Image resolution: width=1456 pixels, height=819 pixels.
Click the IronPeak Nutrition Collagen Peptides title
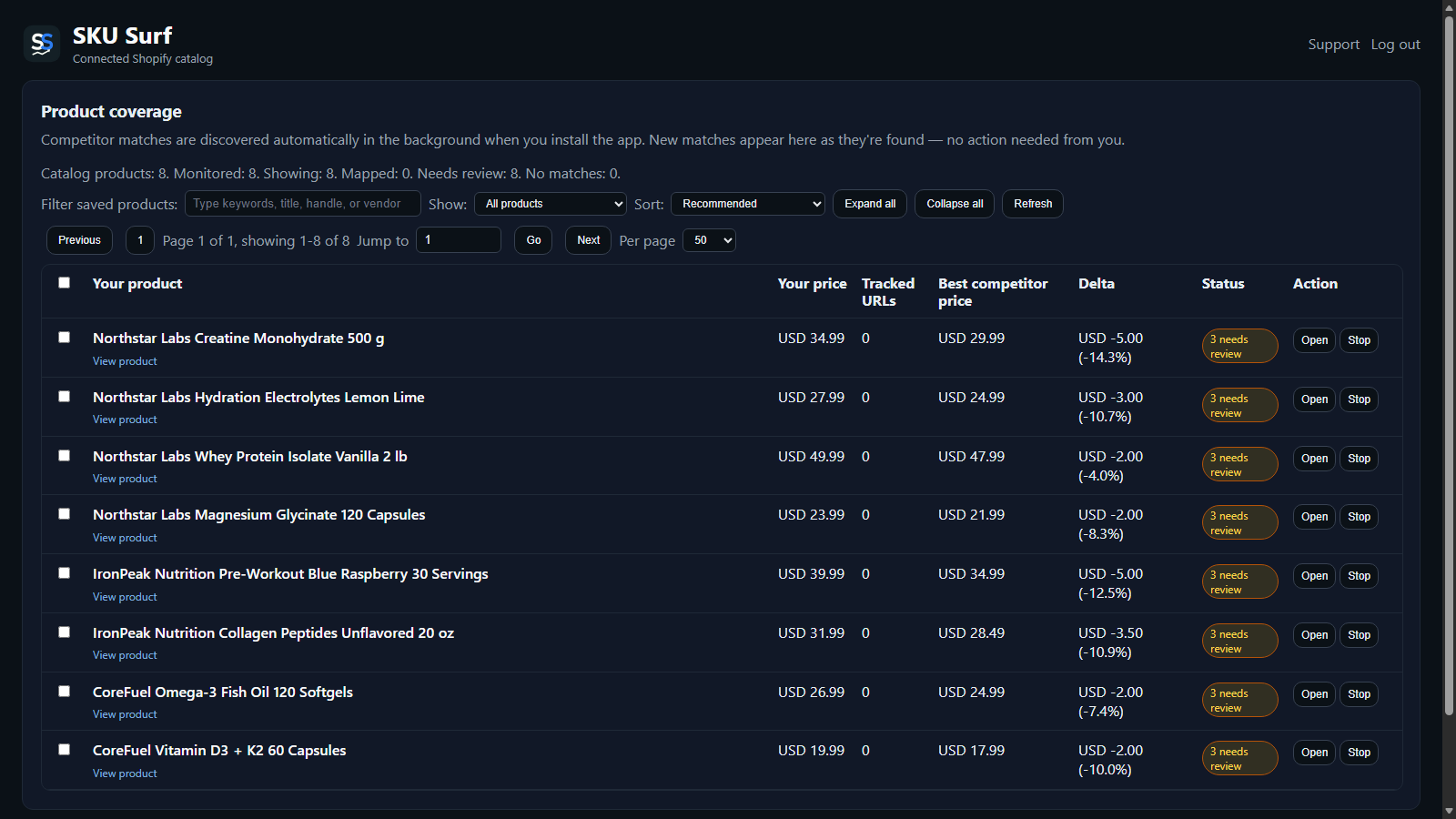coord(273,633)
